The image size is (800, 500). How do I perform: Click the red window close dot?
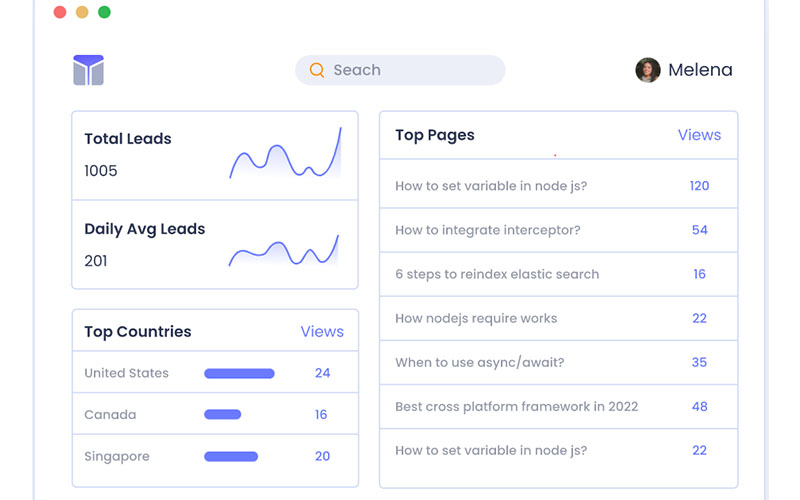pos(60,12)
